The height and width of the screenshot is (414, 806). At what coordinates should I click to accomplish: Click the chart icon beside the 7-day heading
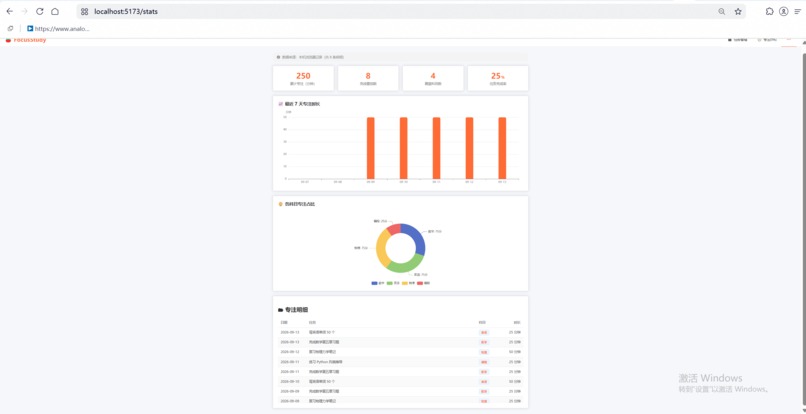(281, 104)
